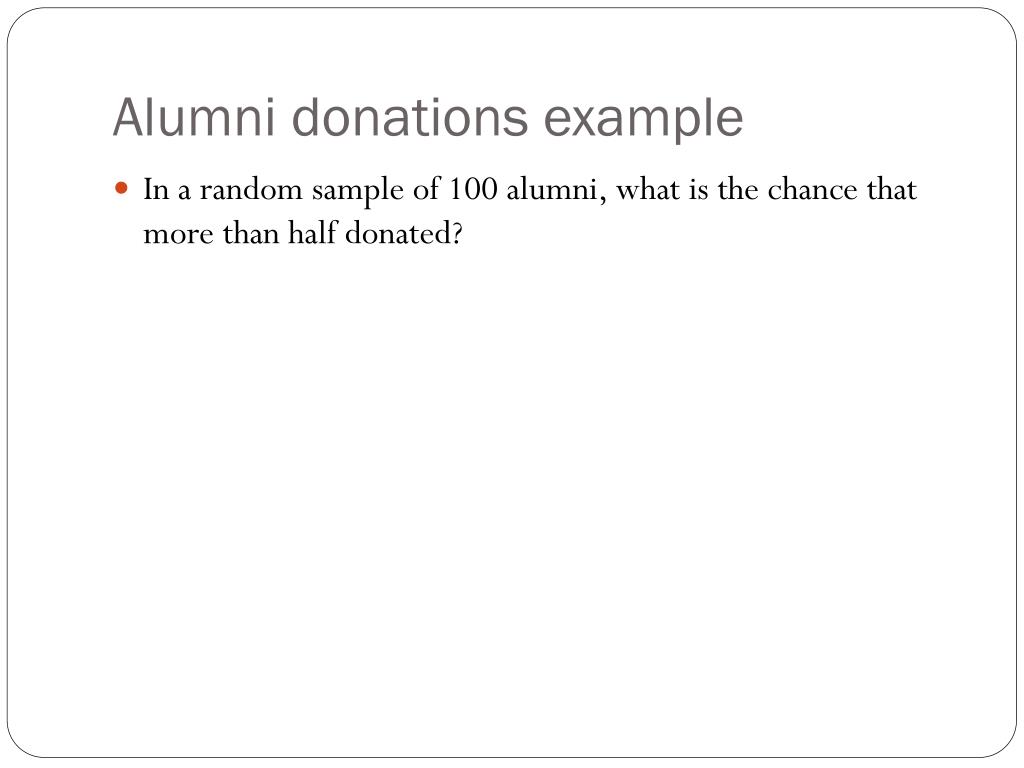Click the word "donated?" in the second line

point(404,233)
